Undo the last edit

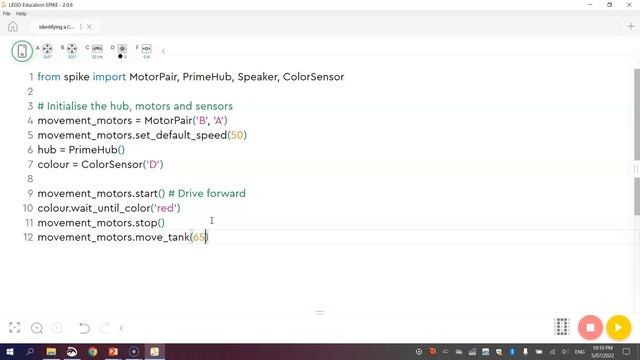(x=84, y=328)
